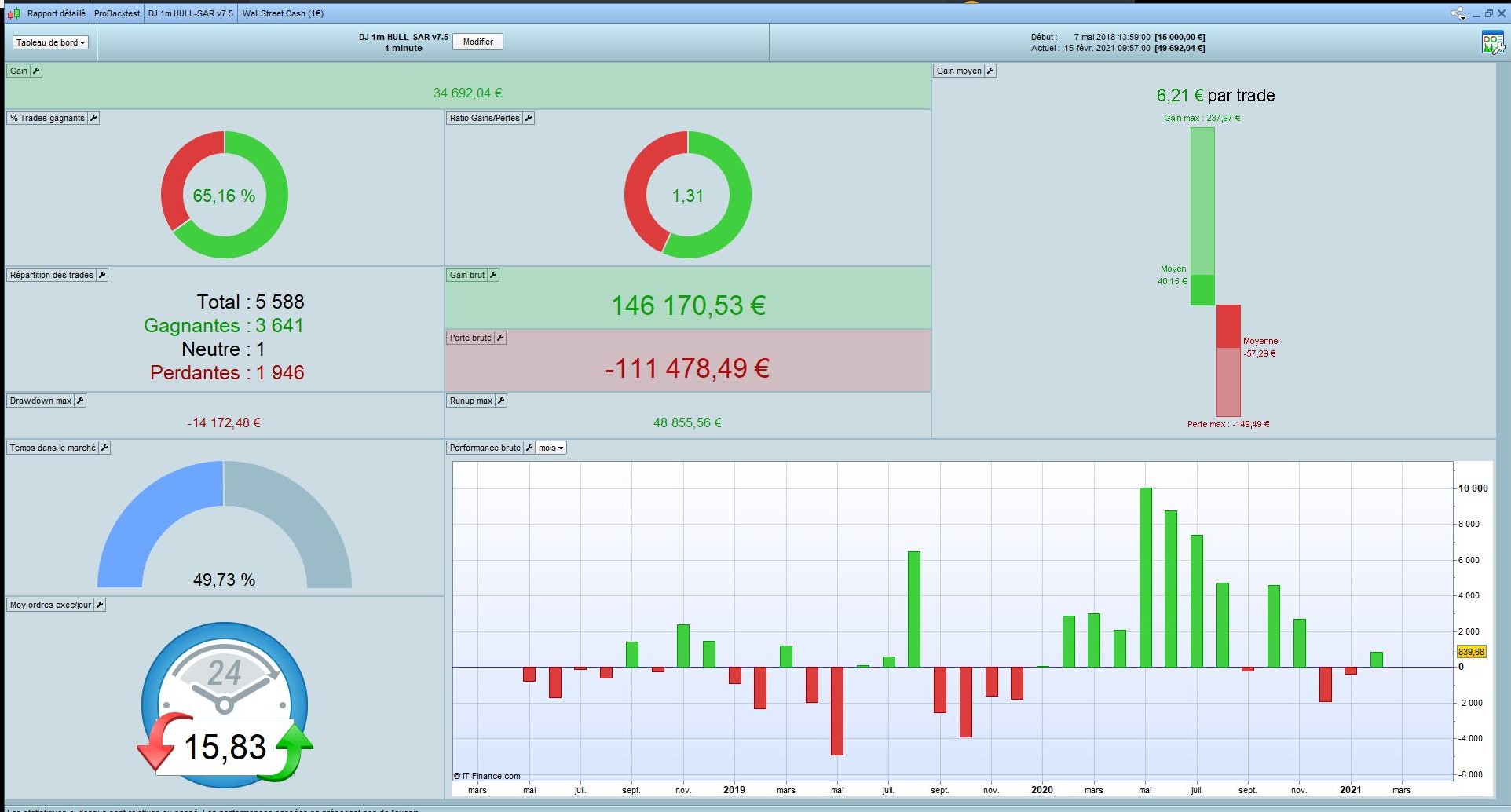
Task: Click the 65,16 % winning trades donut chart
Action: (x=225, y=195)
